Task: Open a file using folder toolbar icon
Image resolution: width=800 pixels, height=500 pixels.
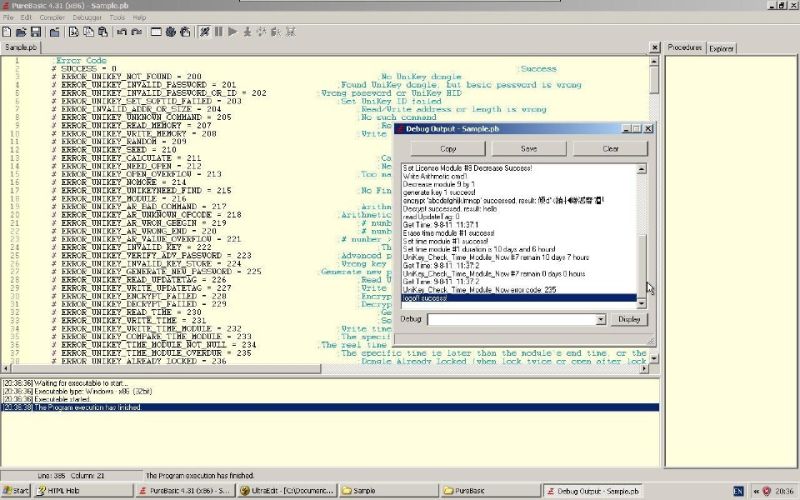Action: [x=21, y=32]
